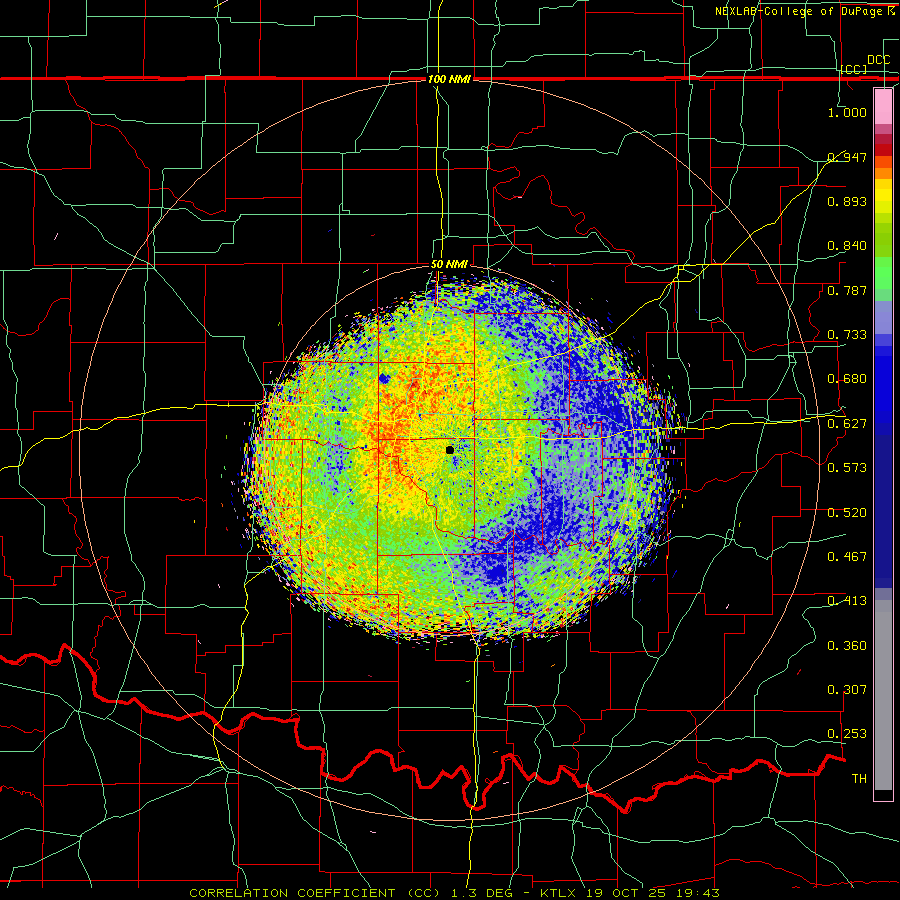Viewport: 900px width, 900px height.
Task: Select the 0.680 value on the color scale
Action: pyautogui.click(x=847, y=379)
